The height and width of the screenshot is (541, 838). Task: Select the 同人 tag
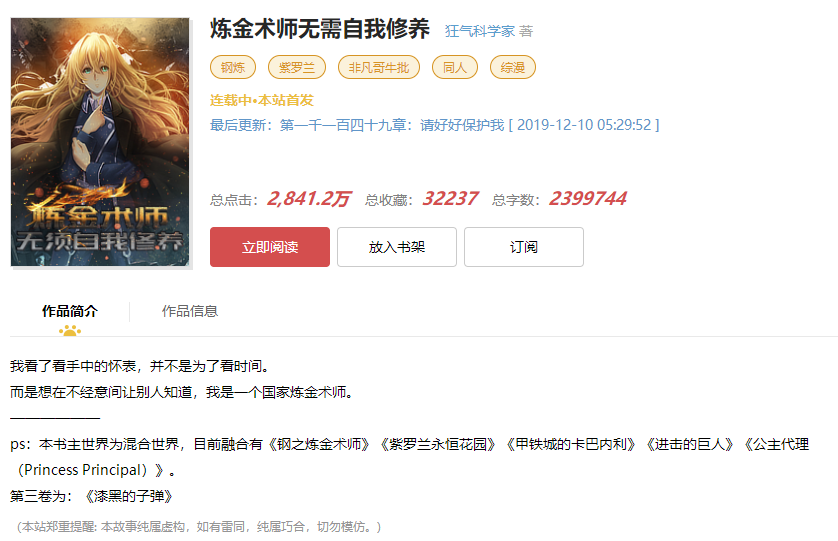point(455,67)
